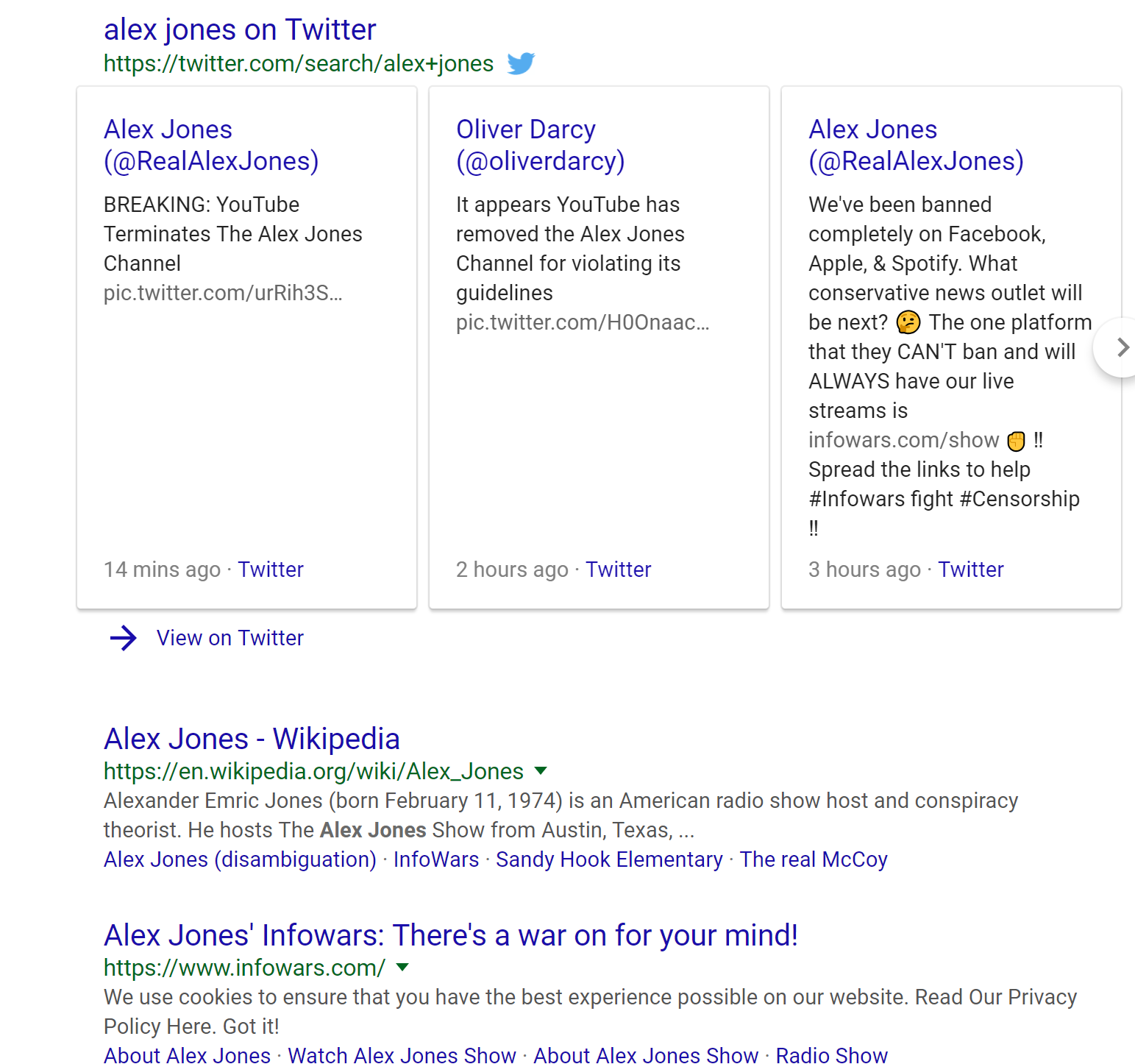Image resolution: width=1135 pixels, height=1064 pixels.
Task: Open the Watch Alex Jones Show sitelink
Action: point(402,1055)
